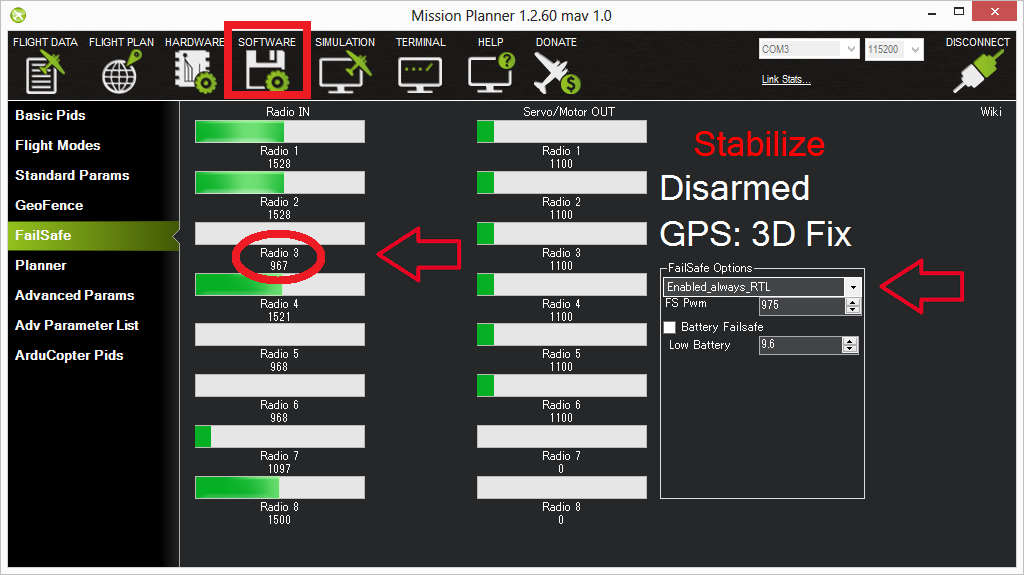Open the Flight Data screen icon
This screenshot has height=575, width=1024.
[x=44, y=73]
